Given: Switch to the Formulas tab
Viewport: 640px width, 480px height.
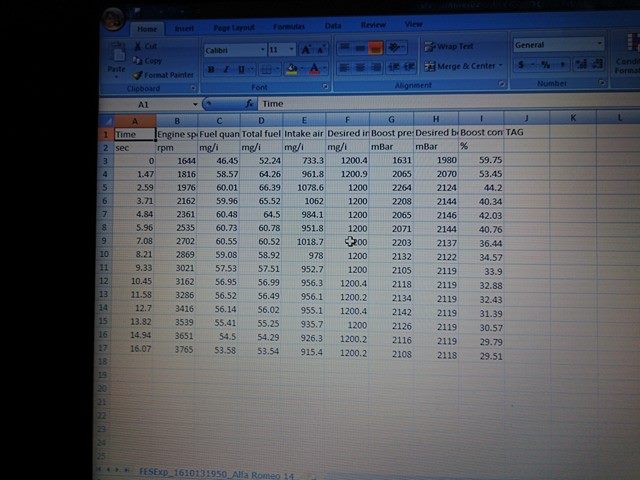Looking at the screenshot, I should coord(289,27).
